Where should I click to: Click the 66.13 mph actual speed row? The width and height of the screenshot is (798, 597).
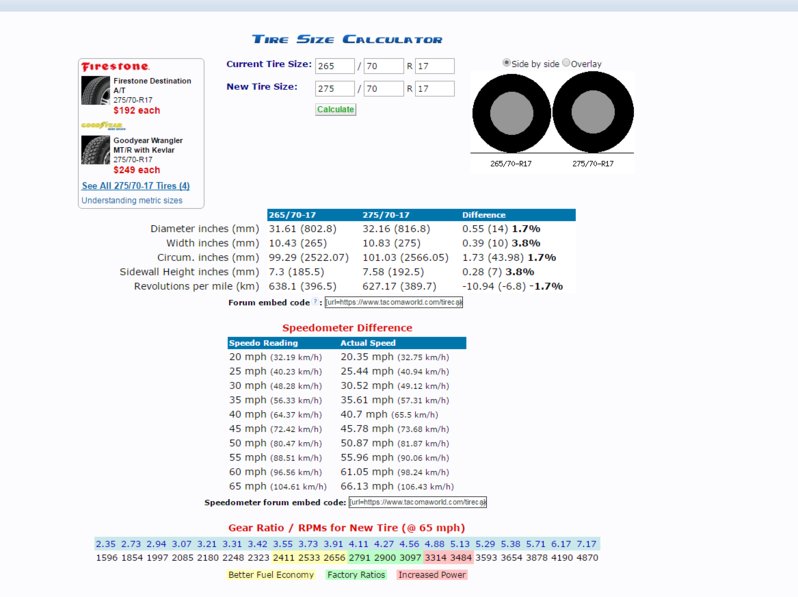point(397,486)
